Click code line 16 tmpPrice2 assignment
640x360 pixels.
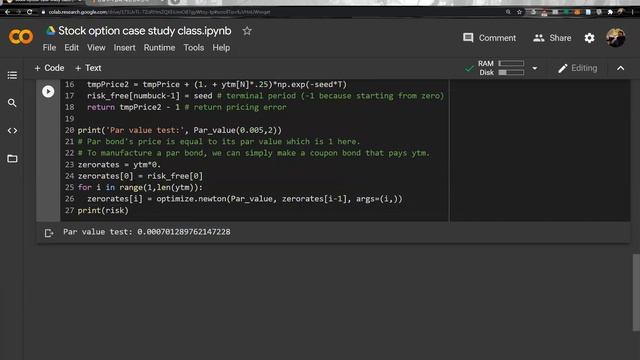click(x=217, y=84)
